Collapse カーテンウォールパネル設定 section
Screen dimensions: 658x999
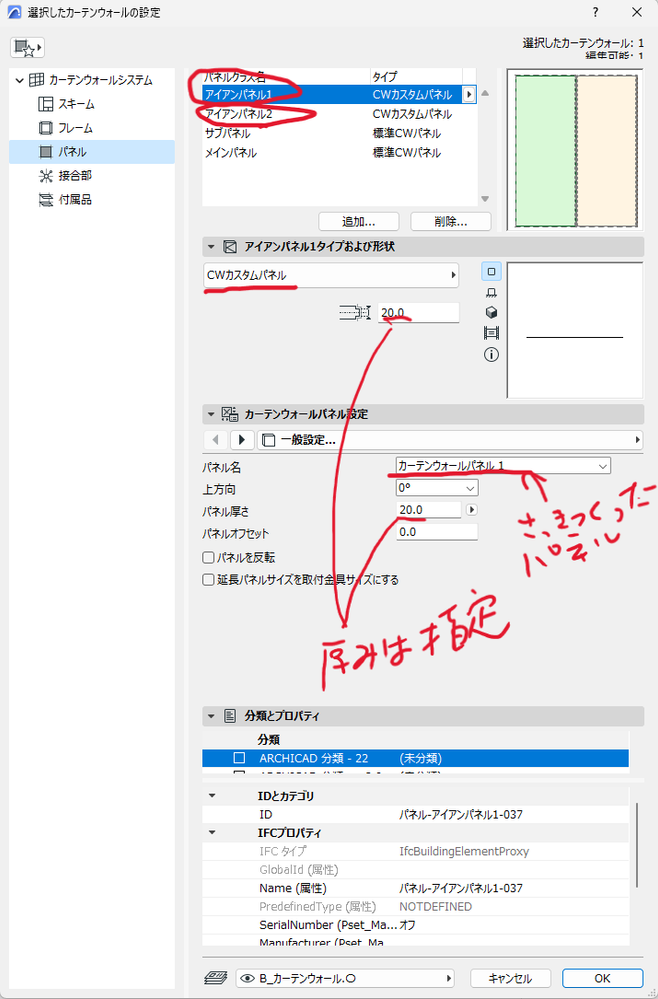point(211,414)
